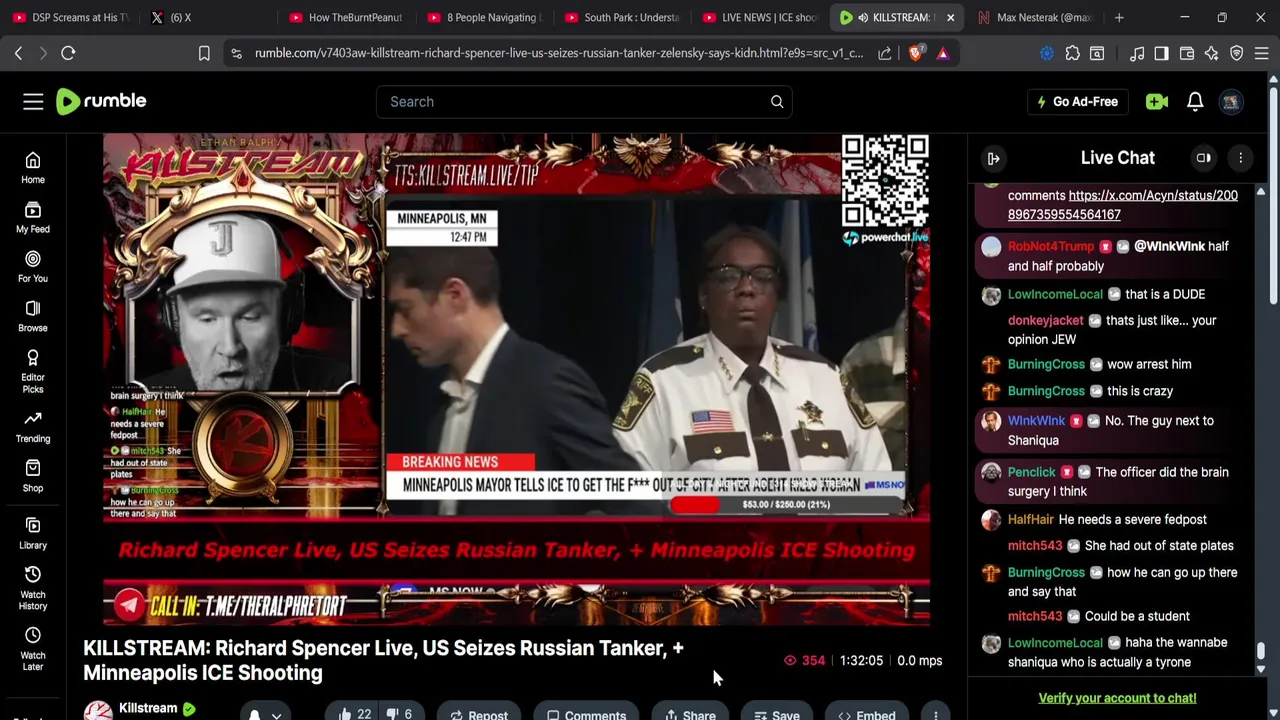Switch to South Park tab
Viewport: 1280px width, 720px height.
click(x=621, y=17)
